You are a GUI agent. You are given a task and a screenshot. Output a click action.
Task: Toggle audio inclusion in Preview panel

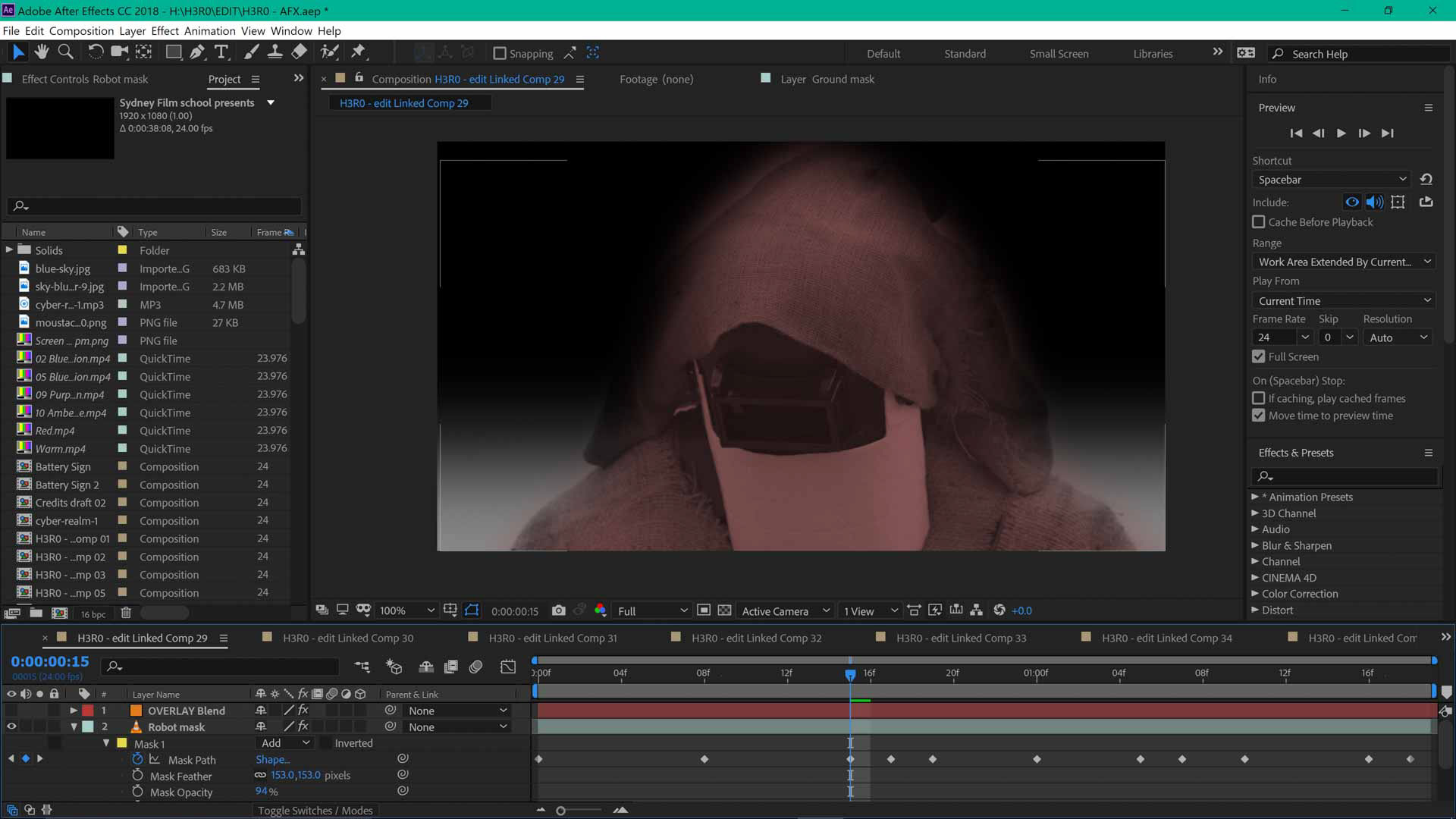tap(1374, 202)
